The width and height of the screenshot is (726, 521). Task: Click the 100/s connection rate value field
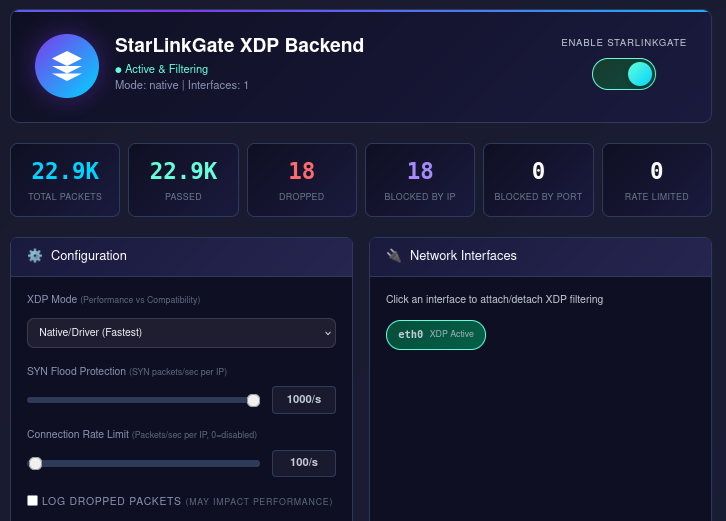point(304,463)
